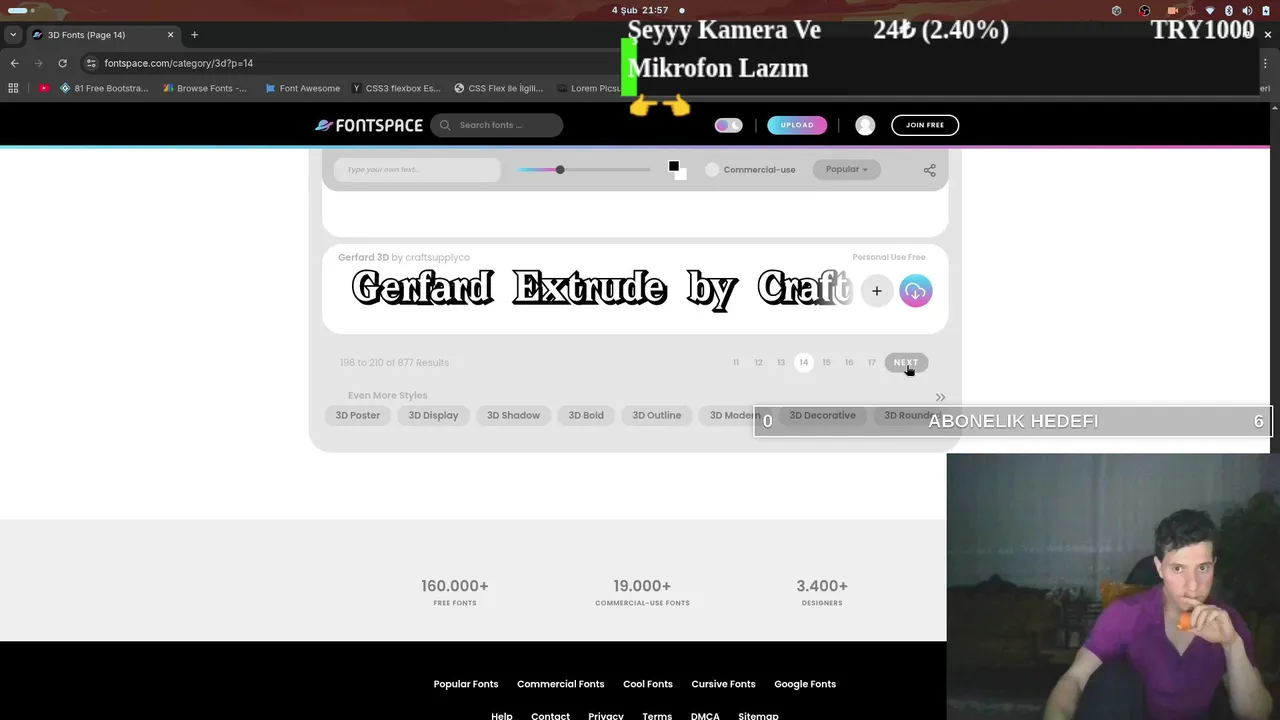
Task: Click the black text color swatch
Action: (674, 167)
